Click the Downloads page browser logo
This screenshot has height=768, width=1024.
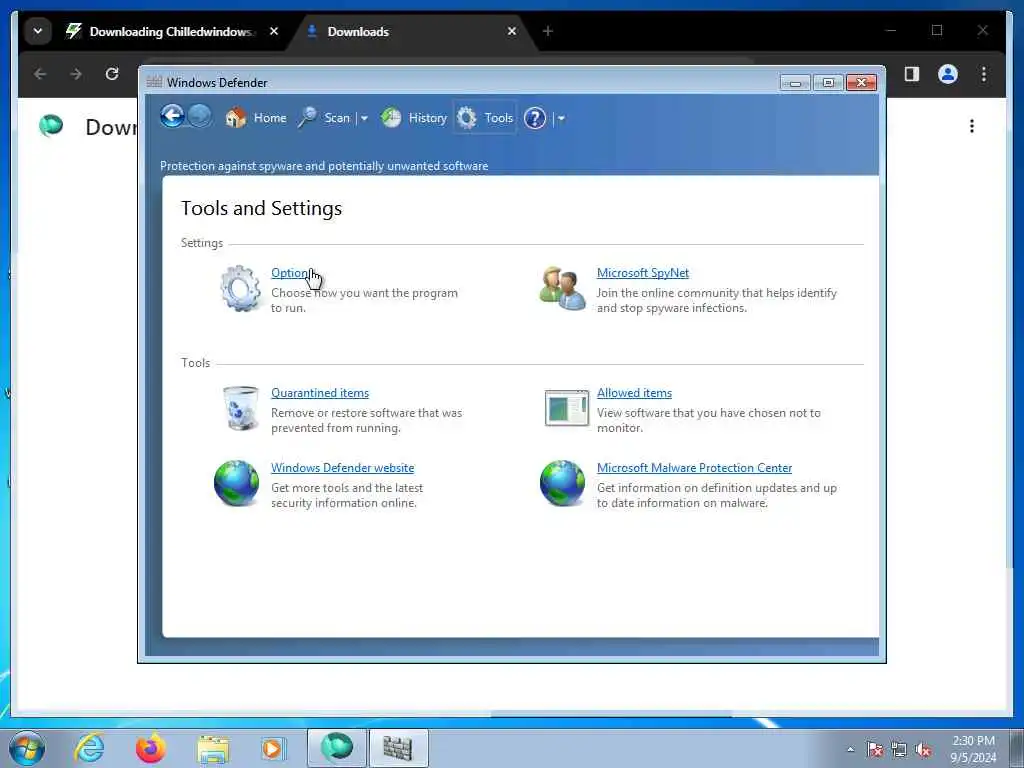pos(51,125)
